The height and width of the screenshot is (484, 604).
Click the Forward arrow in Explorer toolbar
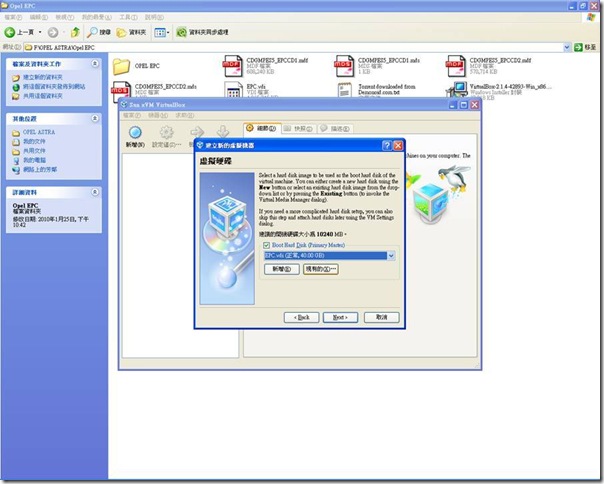coord(53,32)
